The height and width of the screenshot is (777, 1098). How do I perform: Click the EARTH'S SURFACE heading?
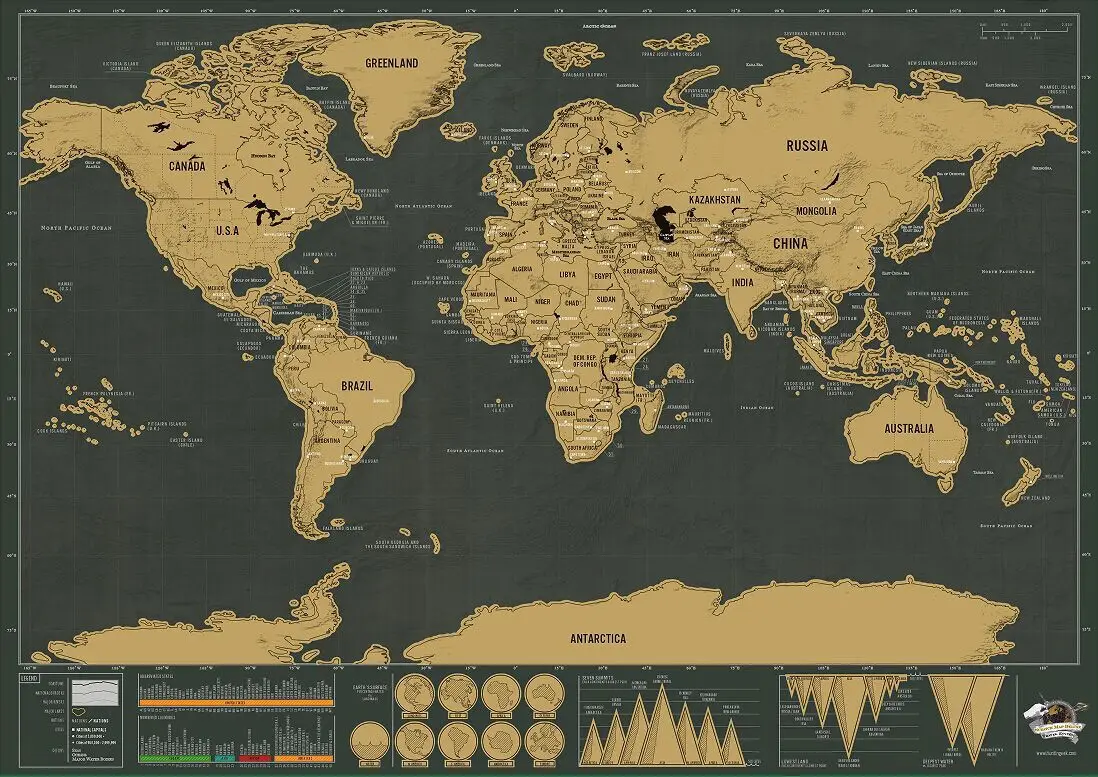(370, 687)
